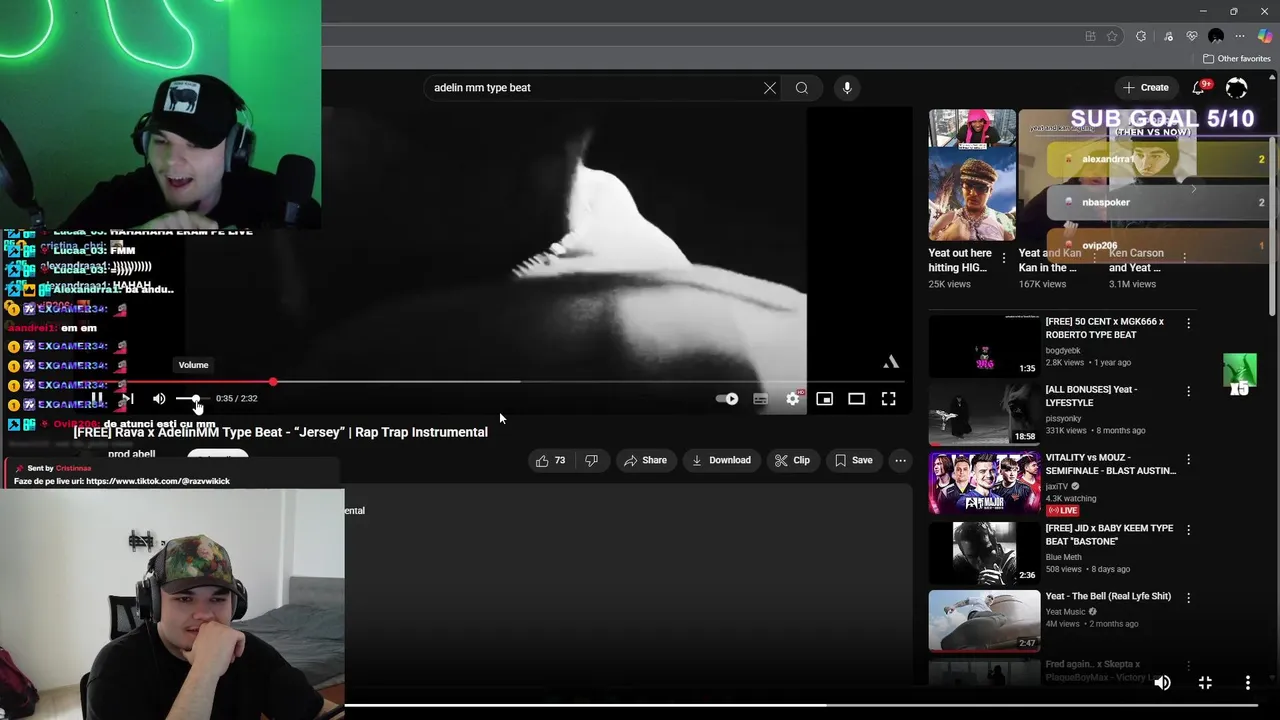Open the Other favorites folder
This screenshot has width=1280, height=720.
pos(1236,59)
